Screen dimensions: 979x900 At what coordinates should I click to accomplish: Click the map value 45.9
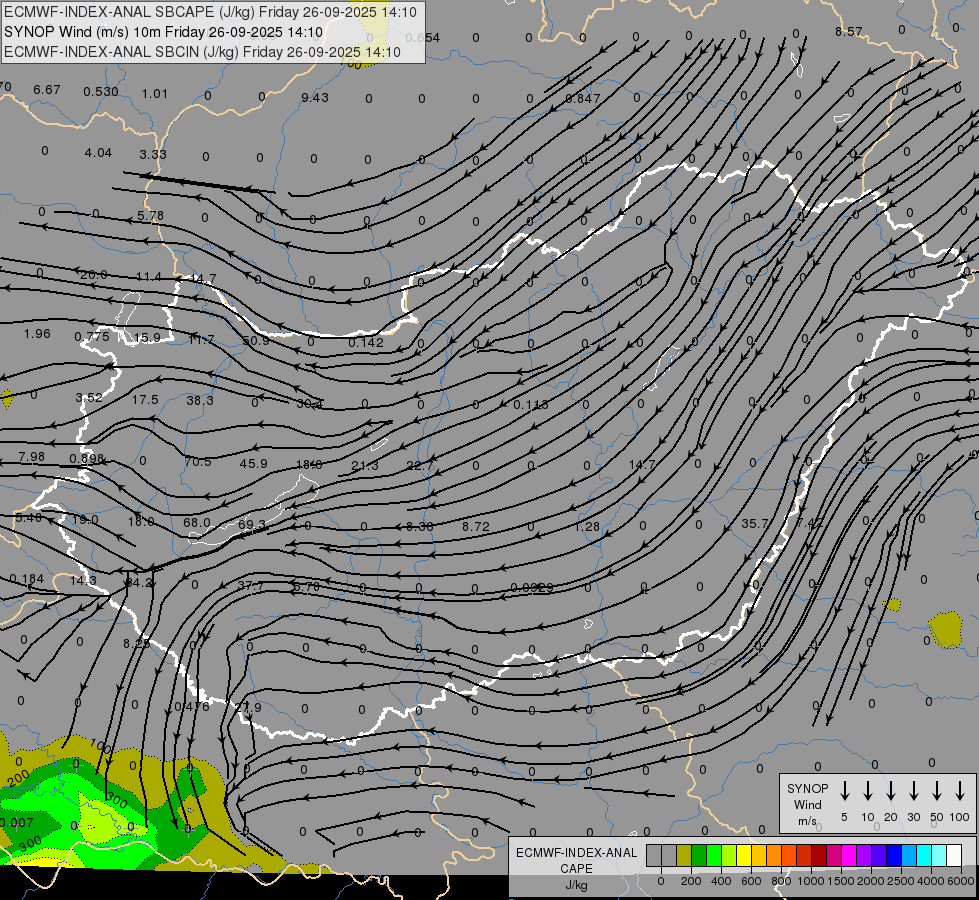click(253, 463)
